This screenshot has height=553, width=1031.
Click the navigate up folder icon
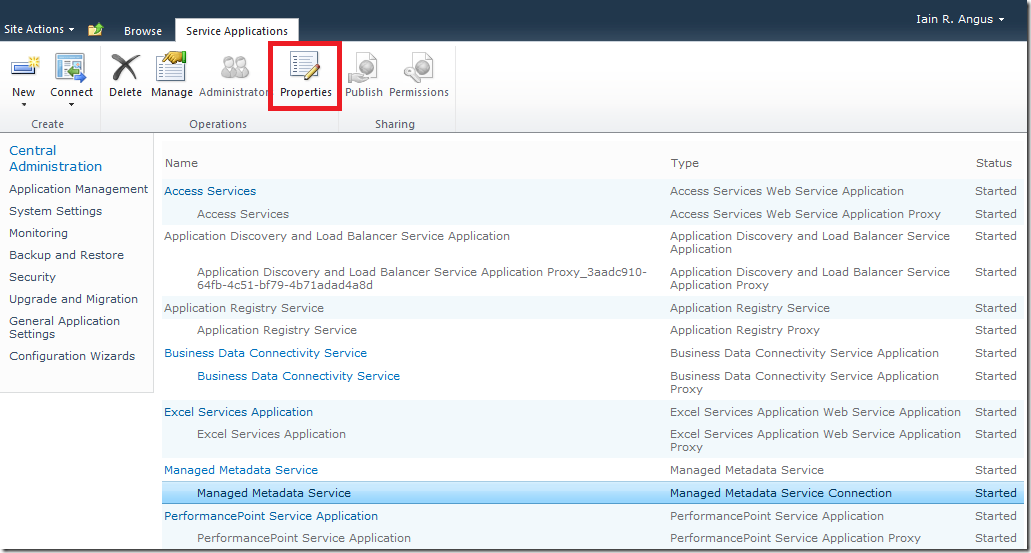pyautogui.click(x=96, y=30)
